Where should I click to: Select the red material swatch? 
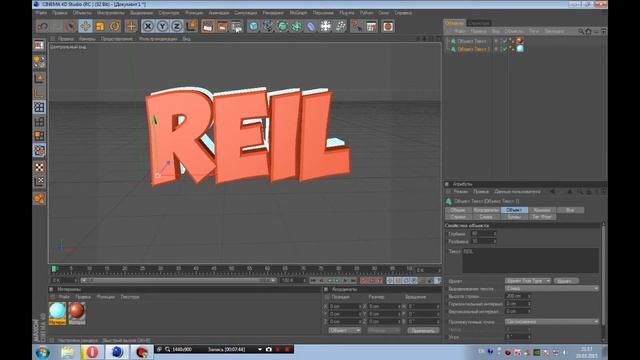77,313
